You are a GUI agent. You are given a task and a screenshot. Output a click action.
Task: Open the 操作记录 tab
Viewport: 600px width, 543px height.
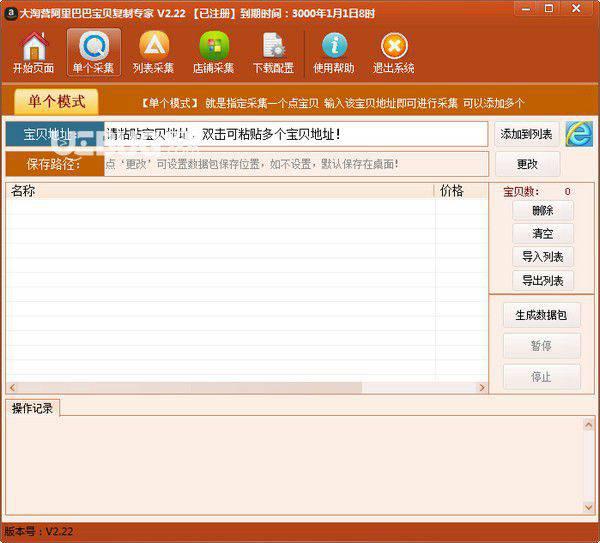pyautogui.click(x=33, y=408)
